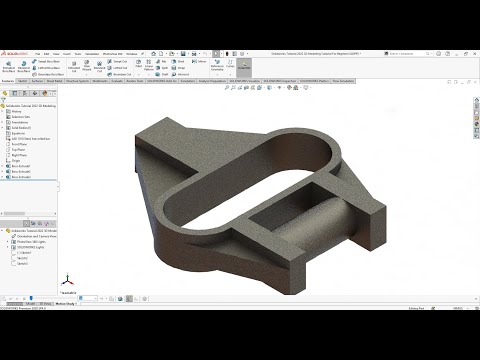Viewport: 480px width, 360px height.
Task: Expand the Annotations folder in feature tree
Action: (x=3, y=122)
